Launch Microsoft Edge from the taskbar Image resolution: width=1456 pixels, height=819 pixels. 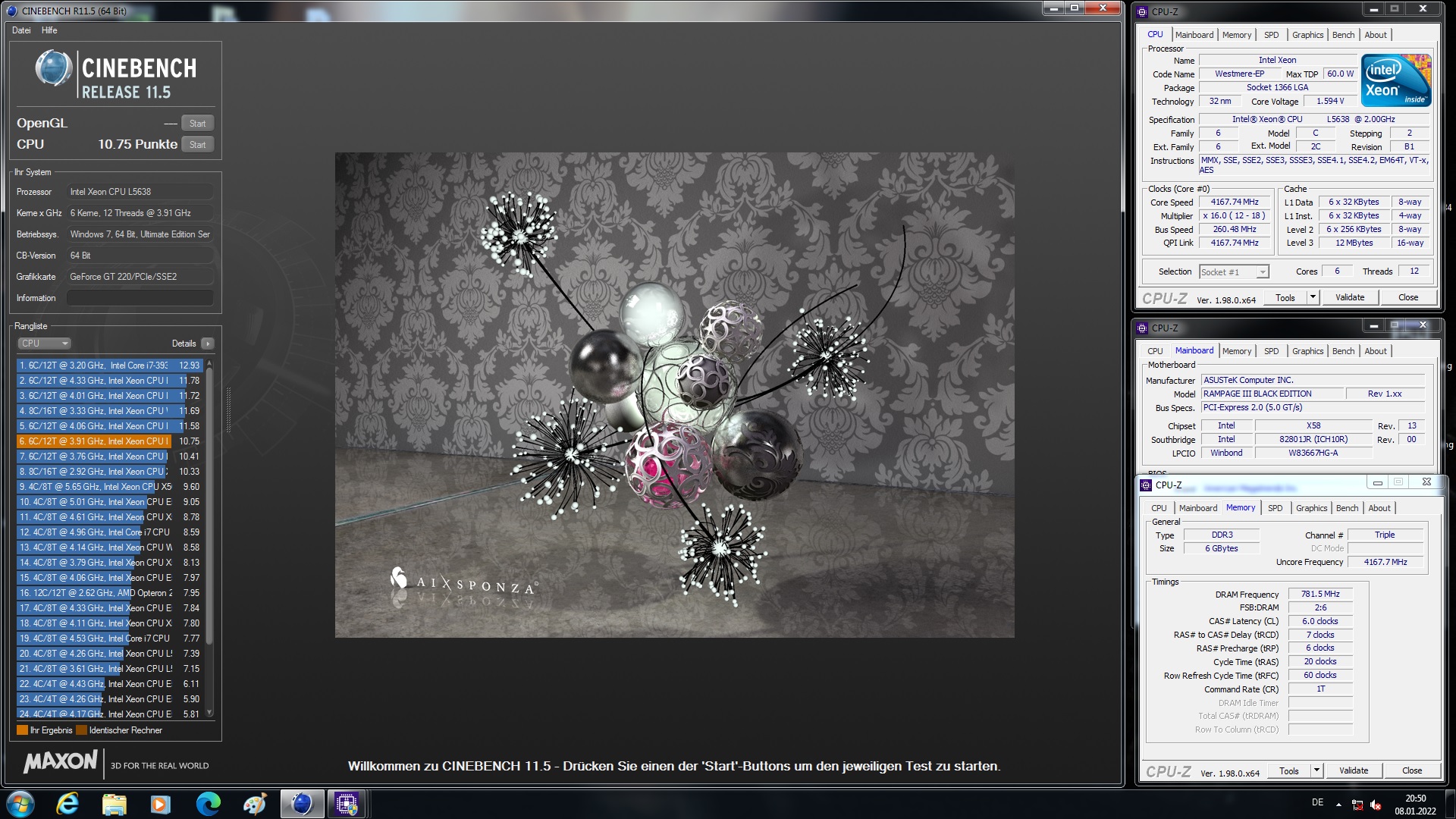coord(208,804)
